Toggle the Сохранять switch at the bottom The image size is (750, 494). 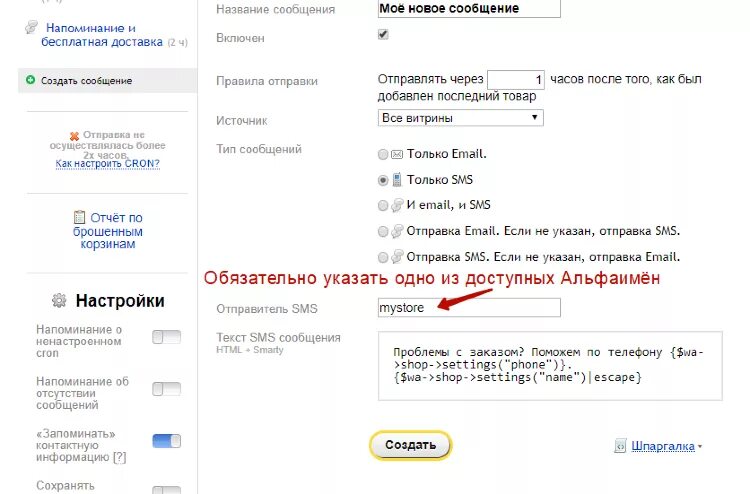click(166, 490)
